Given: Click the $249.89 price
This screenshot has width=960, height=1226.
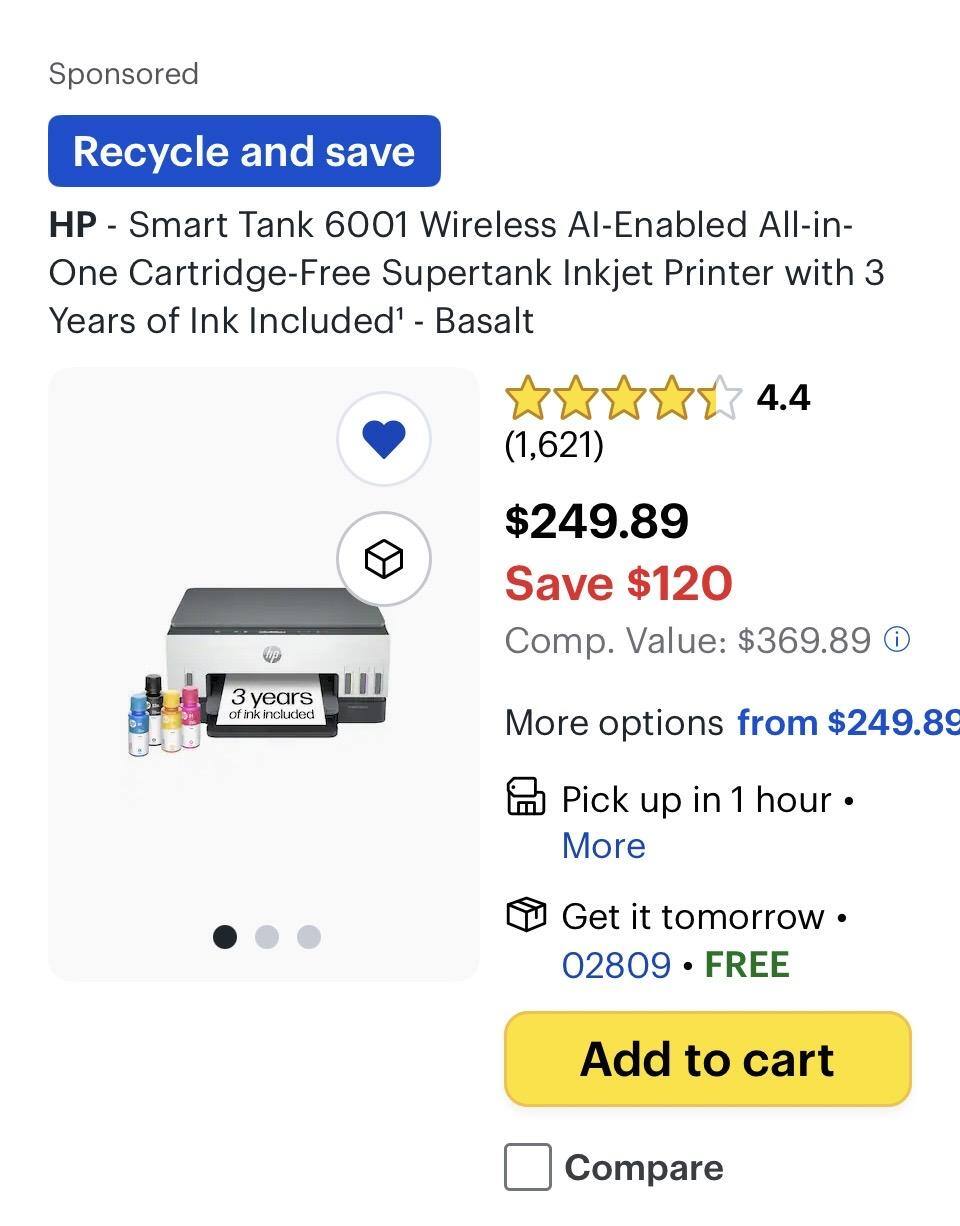Looking at the screenshot, I should point(597,521).
